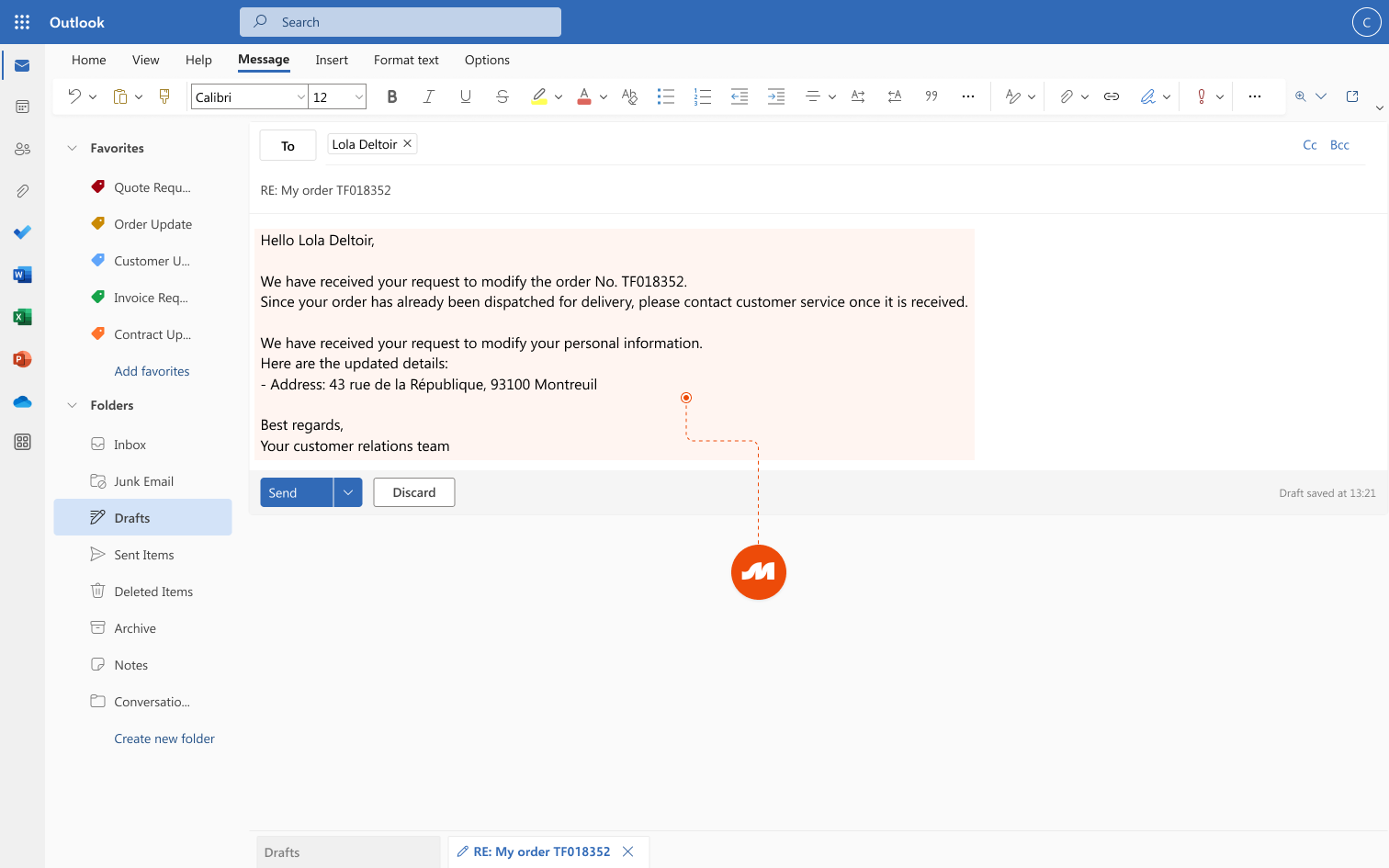Open People contacts from left rail

22,149
